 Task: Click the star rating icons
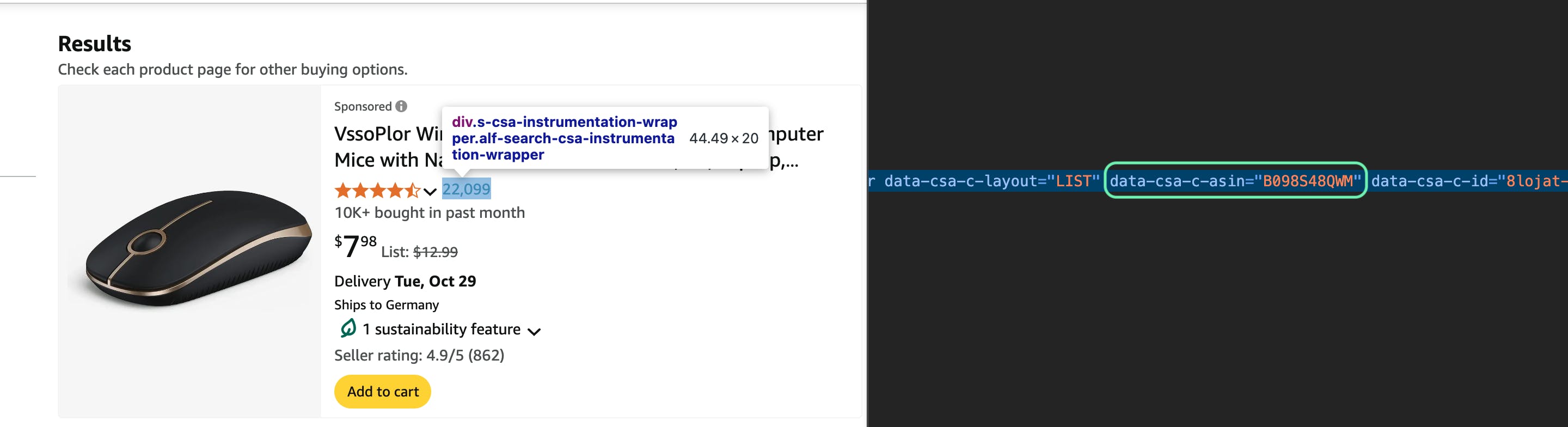click(x=377, y=191)
